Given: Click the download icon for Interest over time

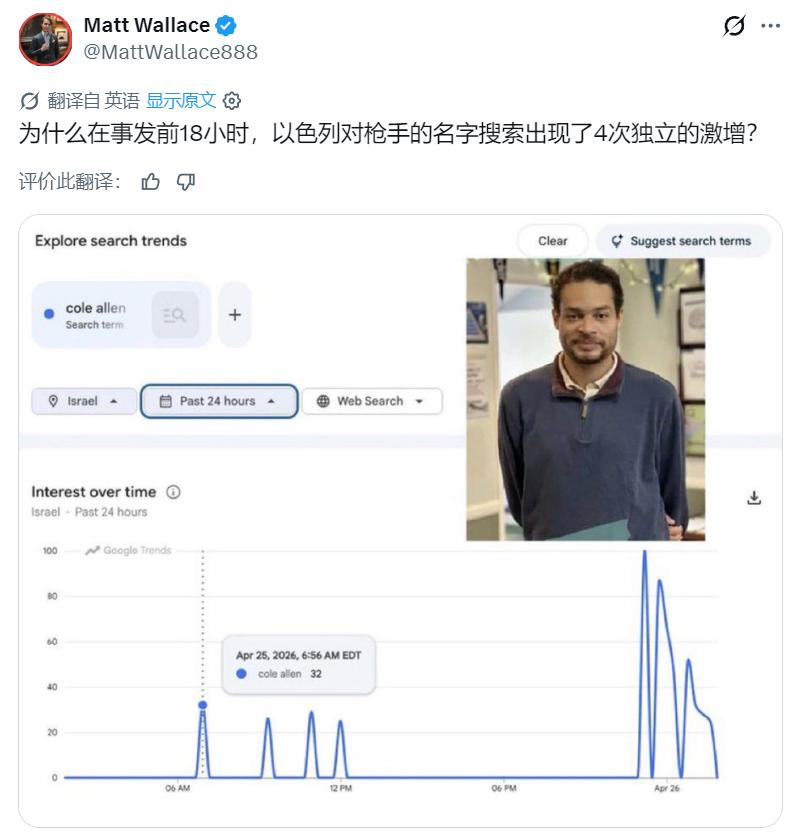Looking at the screenshot, I should pyautogui.click(x=754, y=498).
